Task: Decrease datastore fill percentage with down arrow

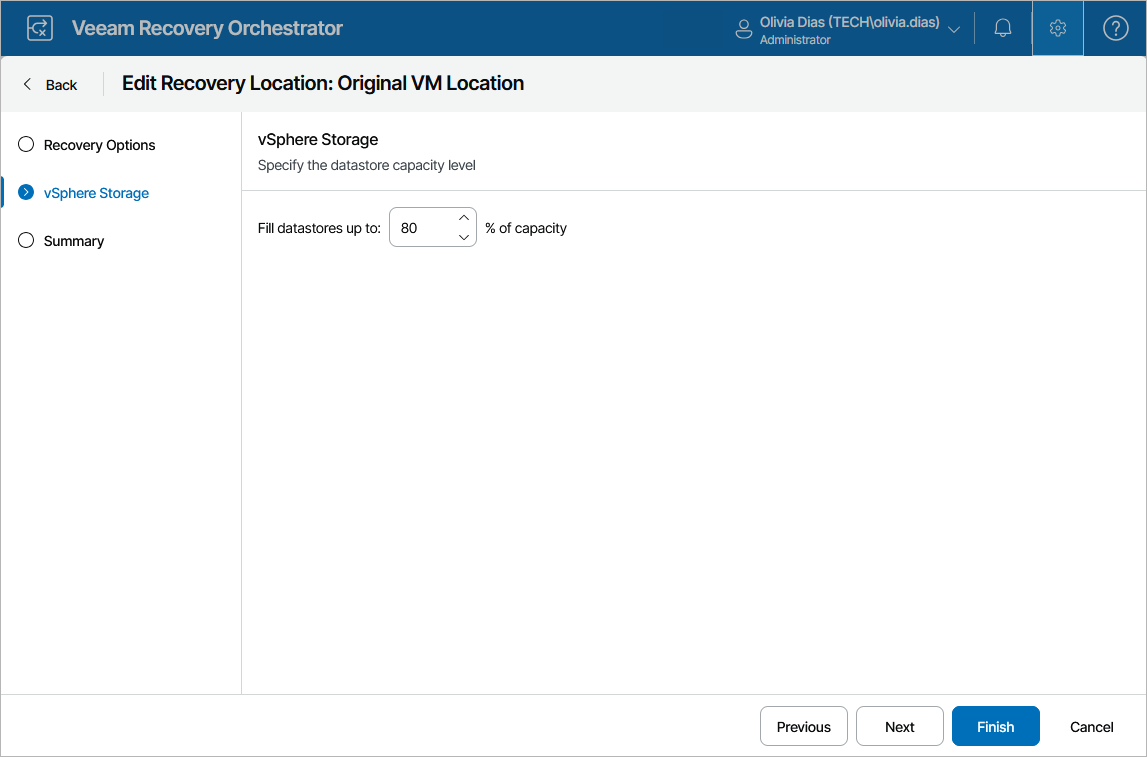Action: (x=464, y=237)
